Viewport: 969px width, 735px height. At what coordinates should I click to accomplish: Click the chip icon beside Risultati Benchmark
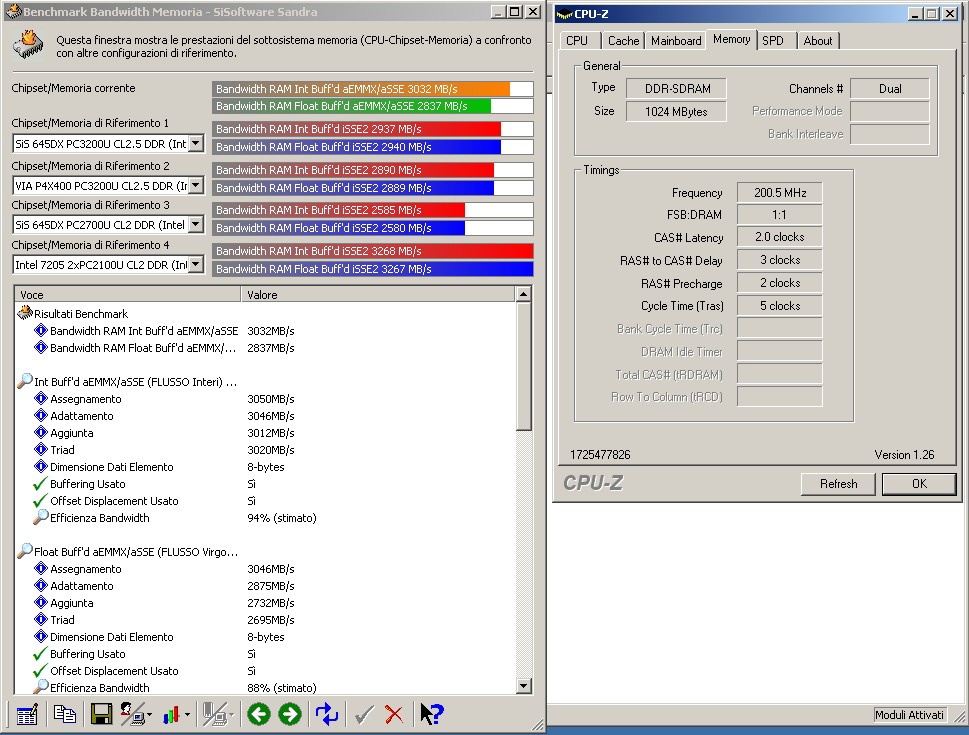pos(25,313)
